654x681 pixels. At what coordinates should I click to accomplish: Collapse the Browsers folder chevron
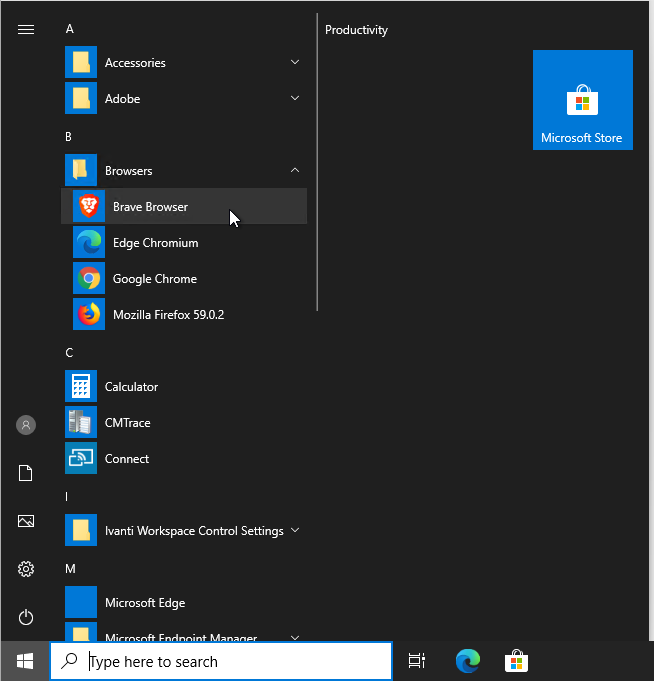coord(295,170)
